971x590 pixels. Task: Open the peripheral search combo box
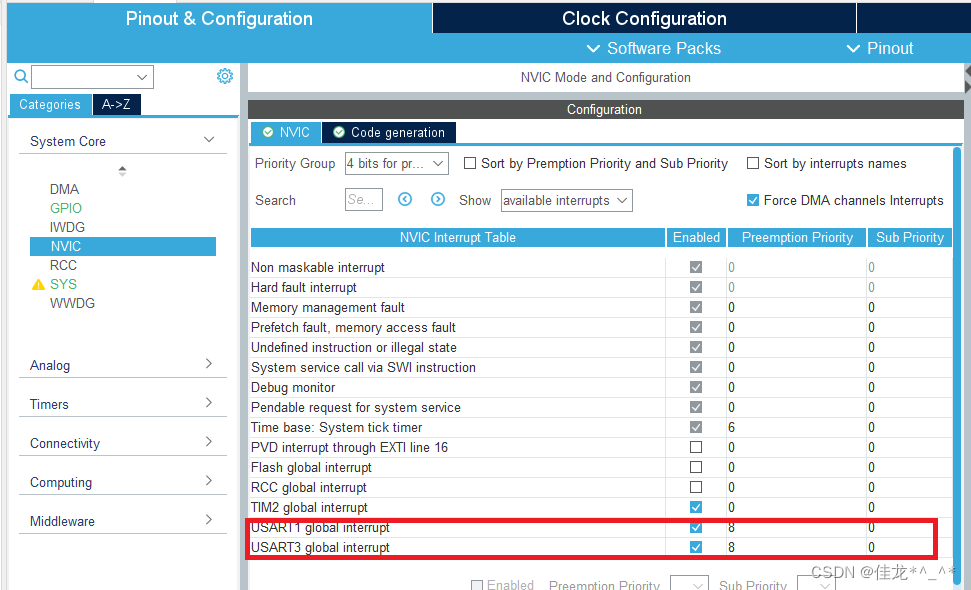coord(92,77)
